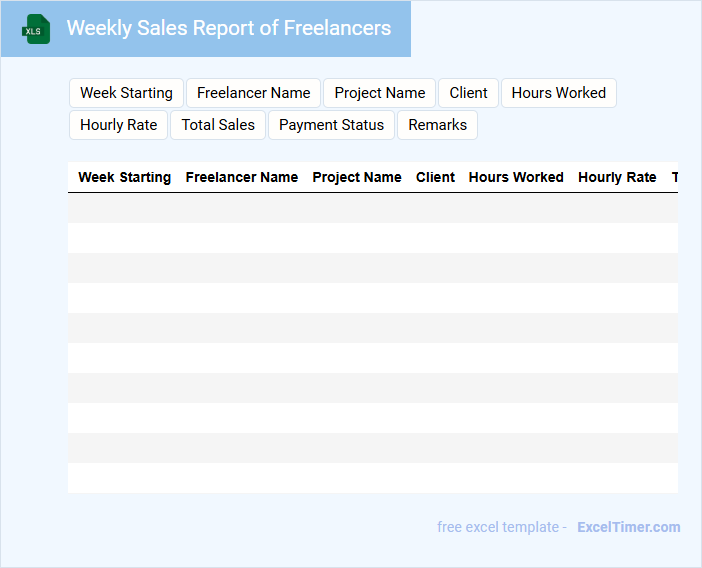
Task: Click the Freelancer Name column header
Action: point(241,177)
